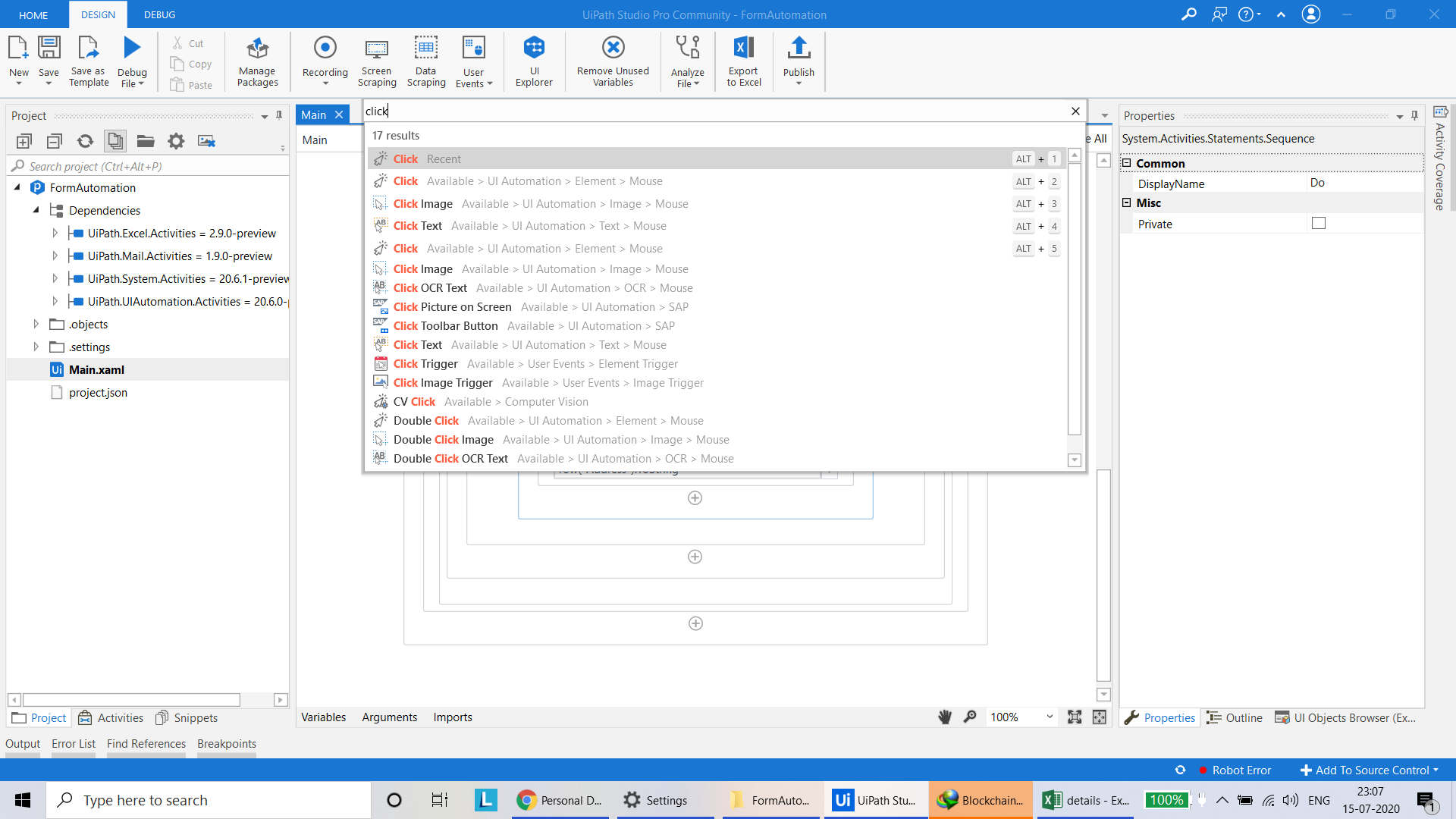Select Click Image result with ALT+3 shortcut
The height and width of the screenshot is (819, 1456).
[717, 204]
